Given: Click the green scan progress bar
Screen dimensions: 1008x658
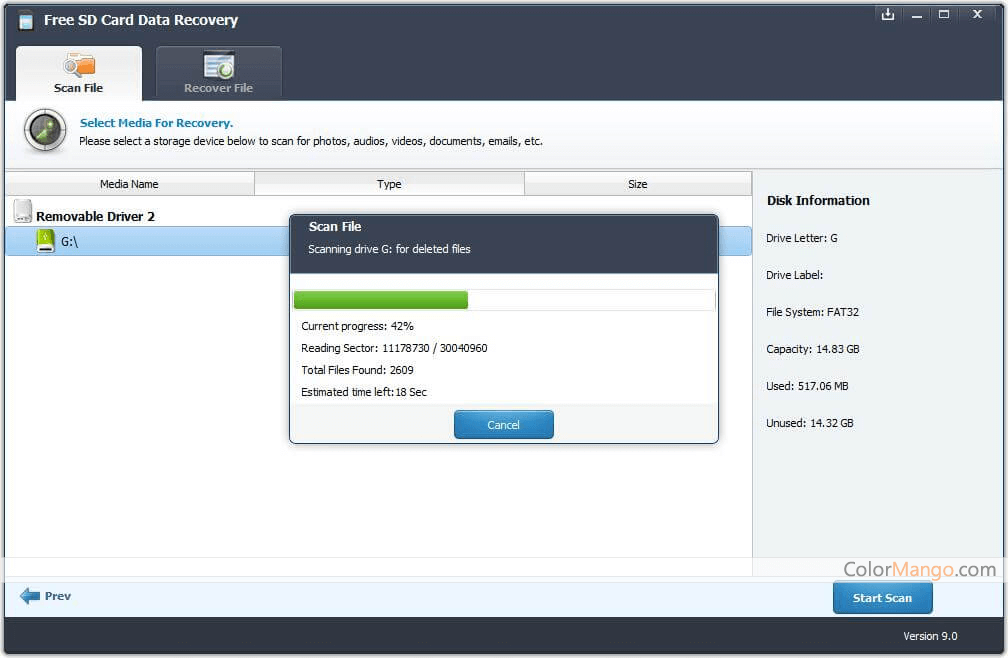Looking at the screenshot, I should (381, 300).
